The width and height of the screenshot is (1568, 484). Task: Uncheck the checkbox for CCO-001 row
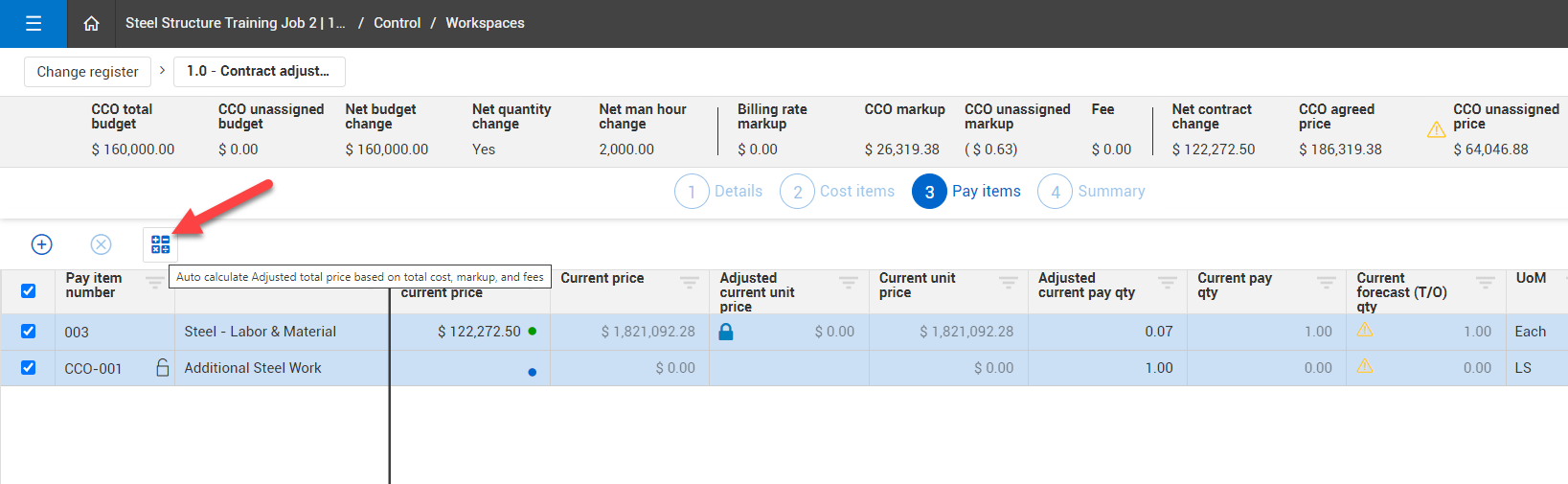(29, 368)
